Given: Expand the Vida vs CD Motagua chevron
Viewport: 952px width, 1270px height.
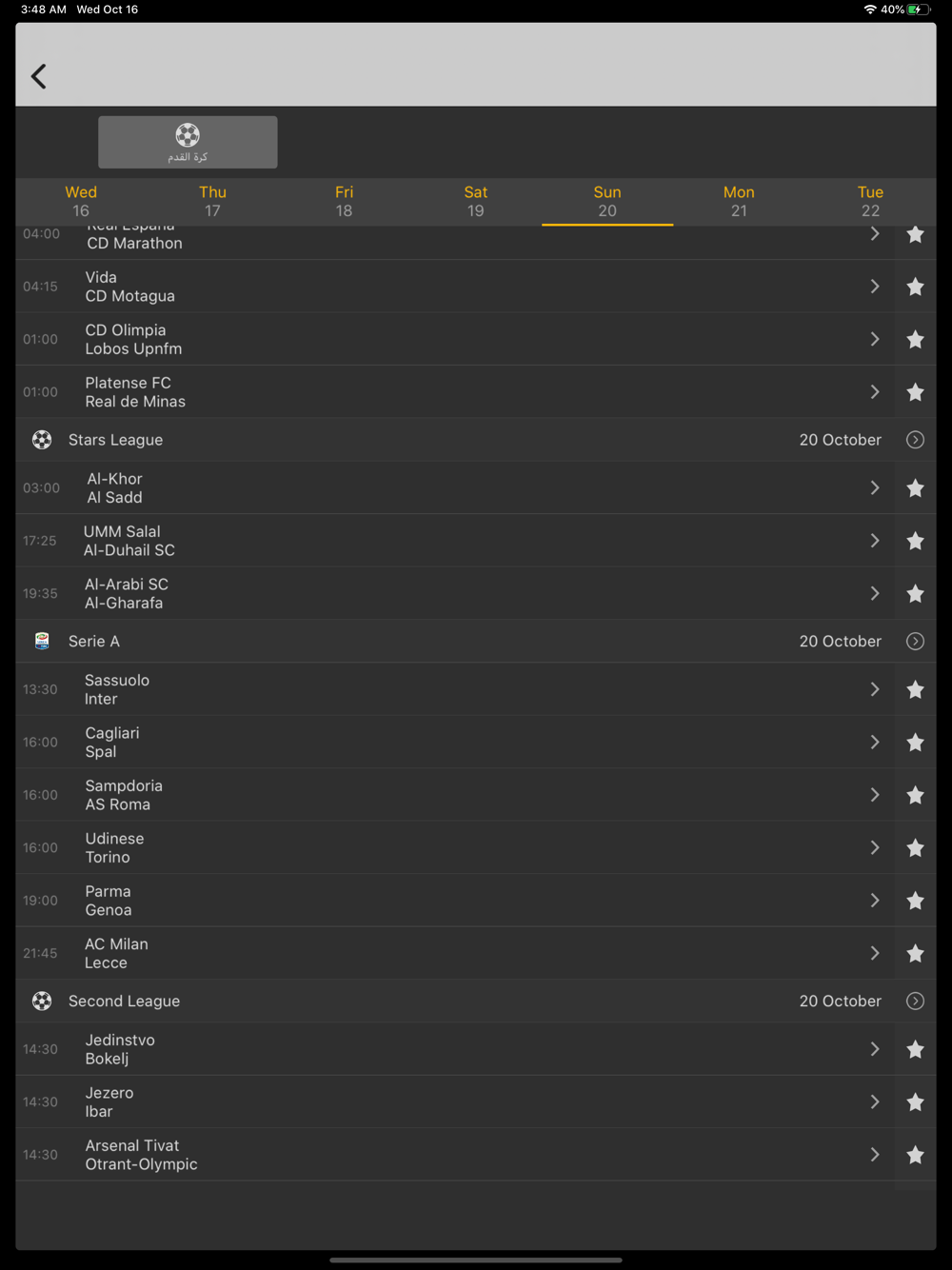Looking at the screenshot, I should (874, 287).
